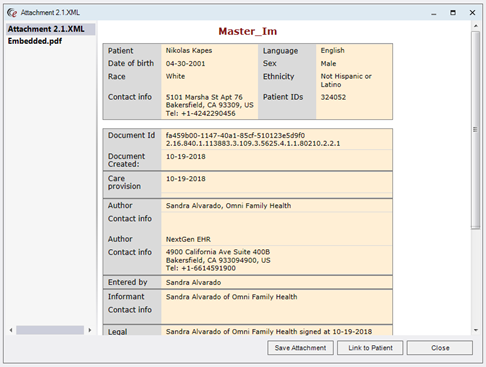Click patient name Nikolas Kapes
This screenshot has height=367, width=486.
pos(189,50)
